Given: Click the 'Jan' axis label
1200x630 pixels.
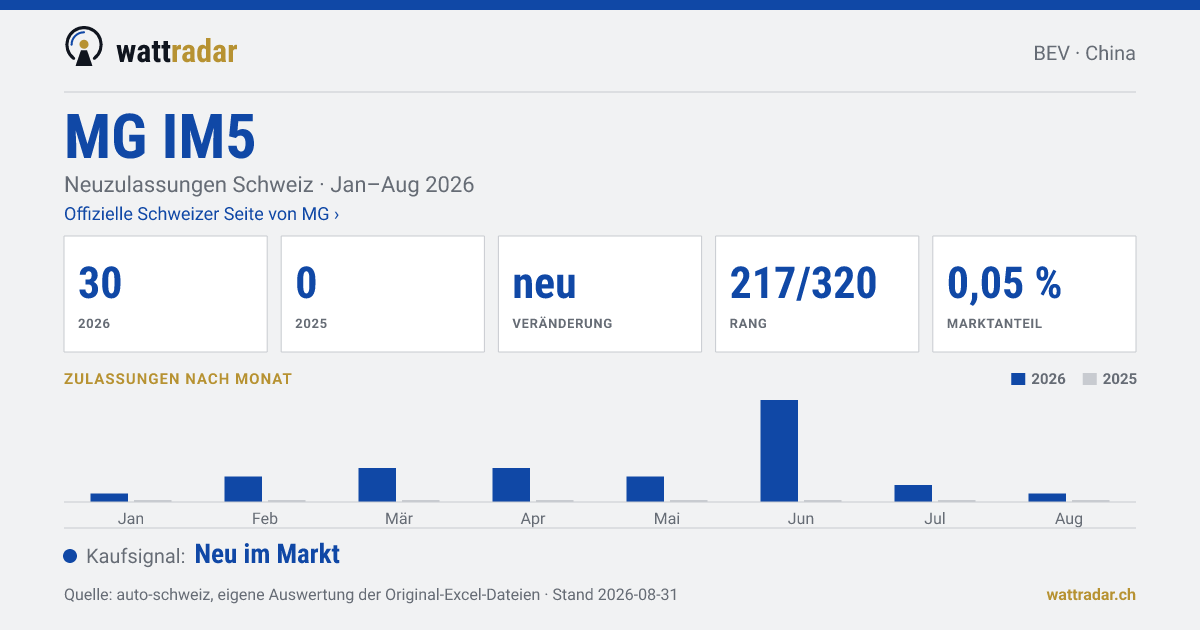Looking at the screenshot, I should 131,518.
